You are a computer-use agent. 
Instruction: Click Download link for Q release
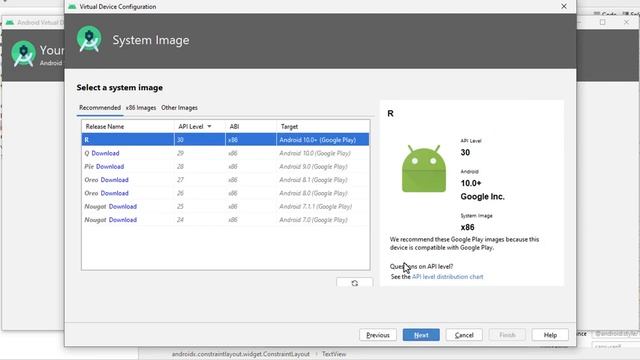click(105, 153)
